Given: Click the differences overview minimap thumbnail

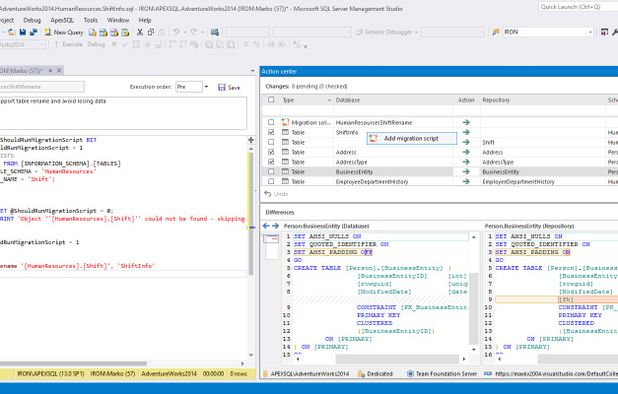Looking at the screenshot, I should 271,247.
